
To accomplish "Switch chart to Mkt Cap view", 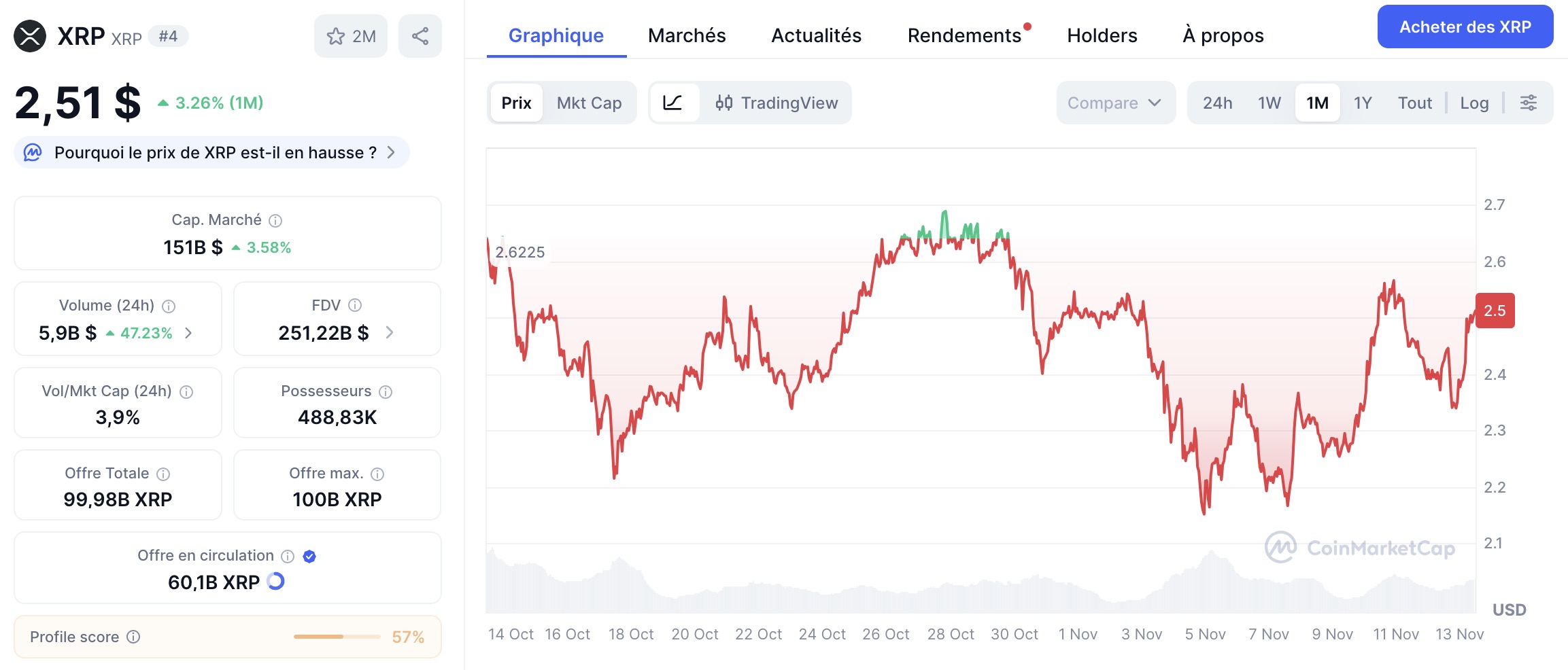I will pos(589,103).
